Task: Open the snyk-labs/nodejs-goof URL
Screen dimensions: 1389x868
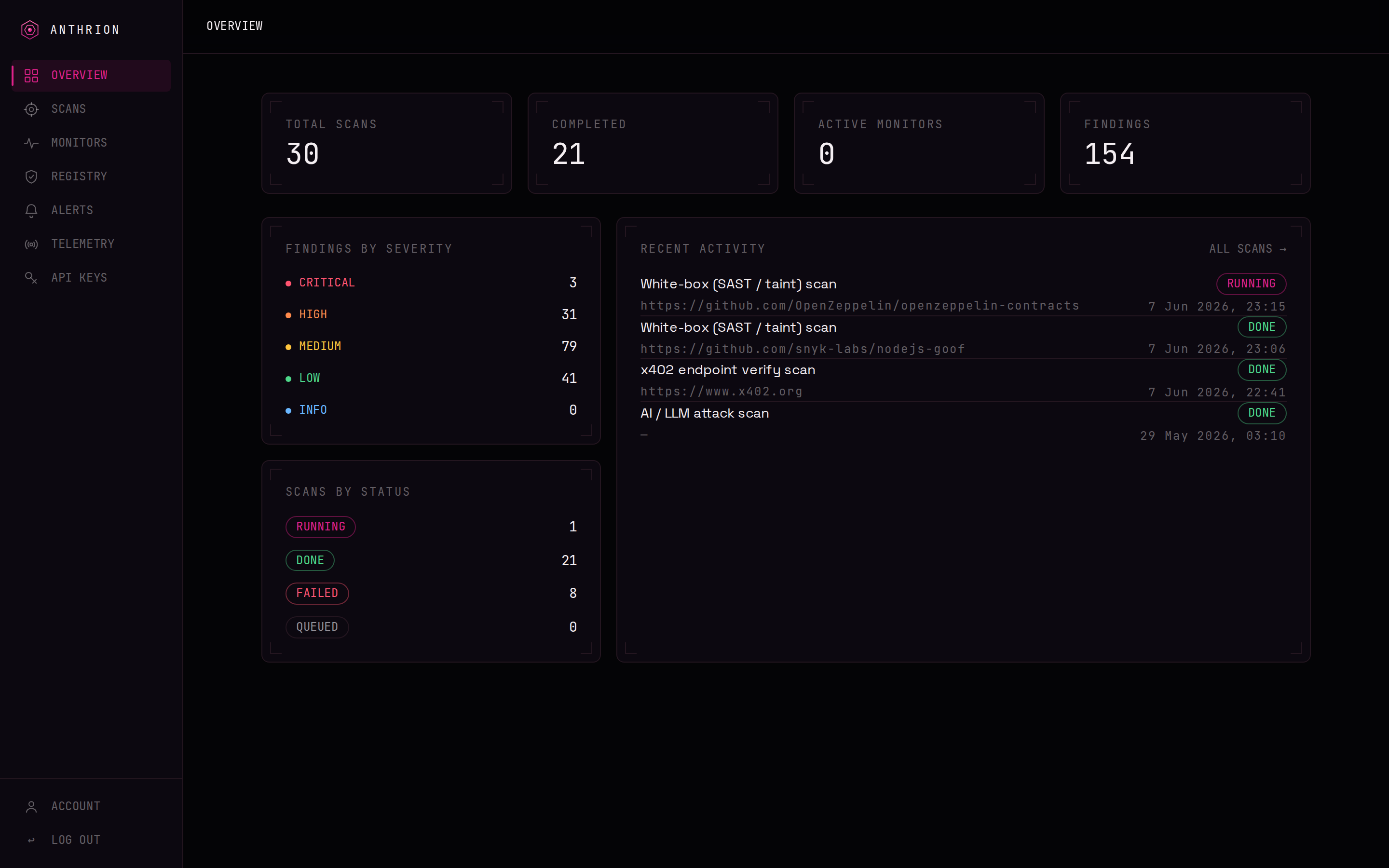Action: [803, 349]
